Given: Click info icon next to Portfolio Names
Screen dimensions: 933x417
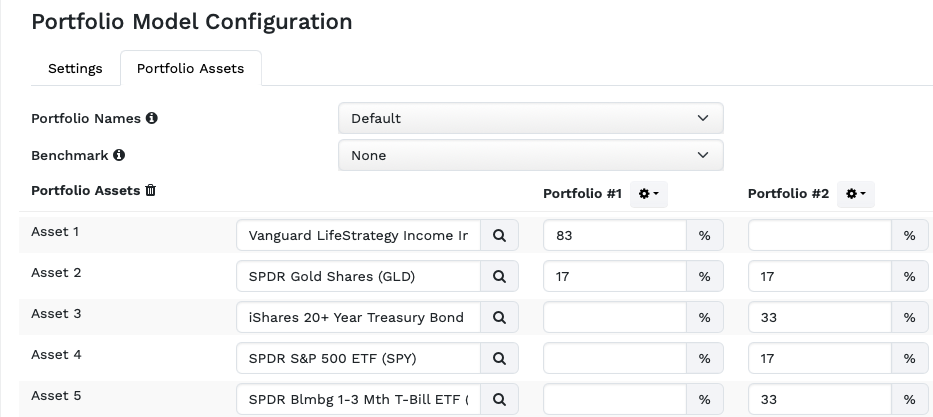Looking at the screenshot, I should pos(152,118).
